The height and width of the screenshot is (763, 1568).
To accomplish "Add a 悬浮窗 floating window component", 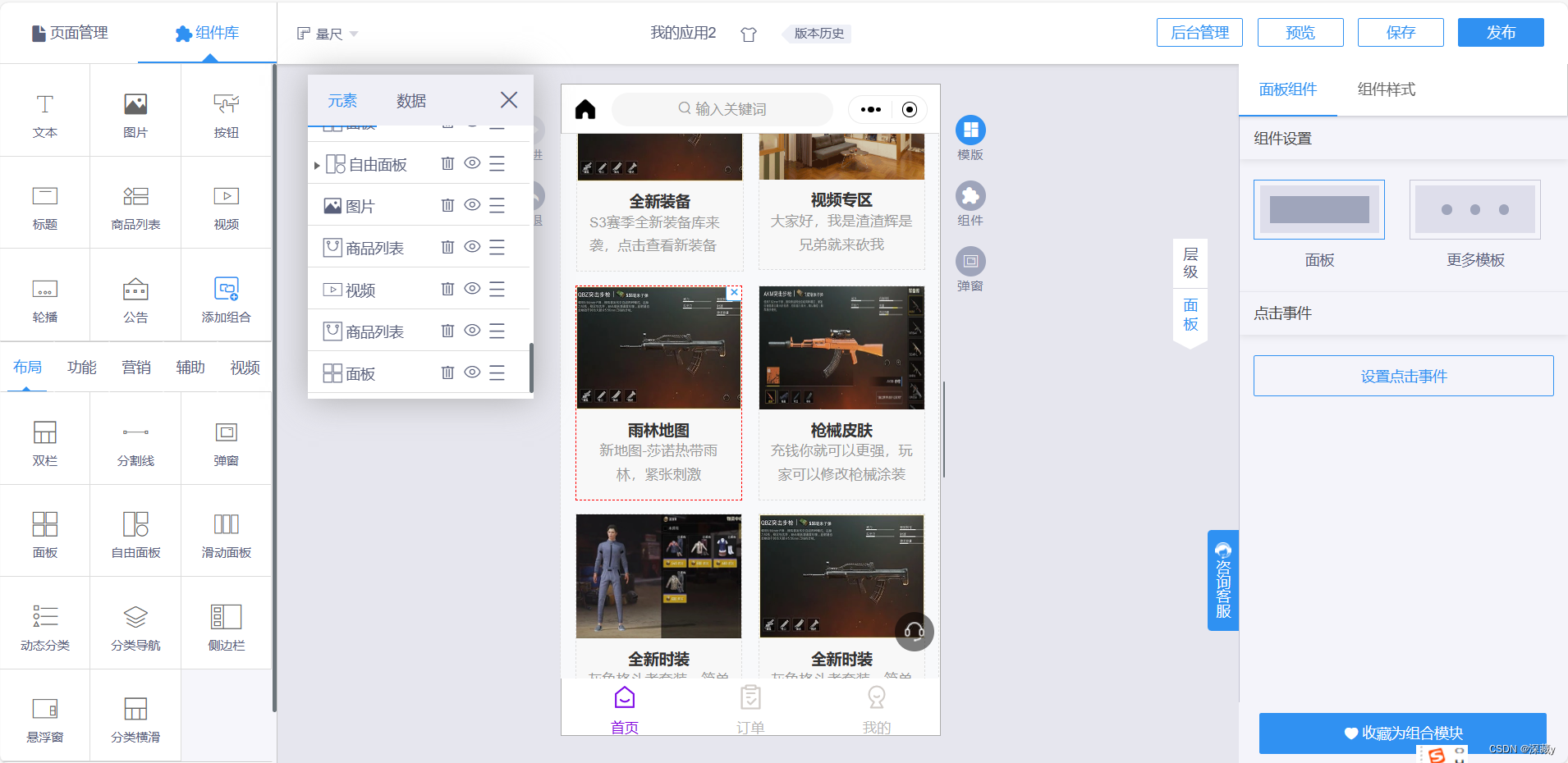I will 45,720.
